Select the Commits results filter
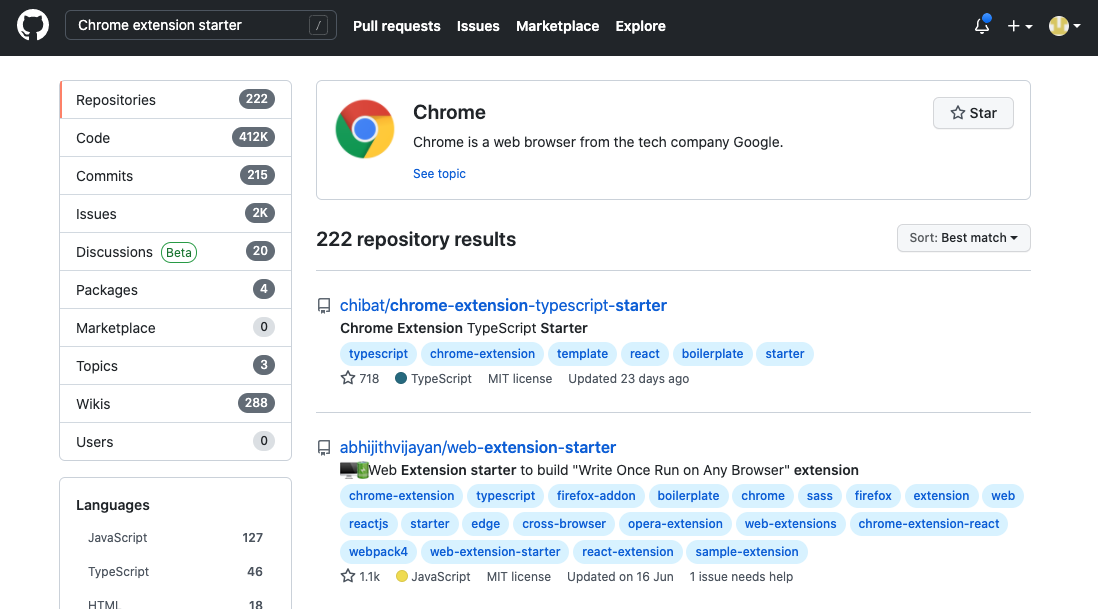This screenshot has height=609, width=1098. [x=176, y=176]
